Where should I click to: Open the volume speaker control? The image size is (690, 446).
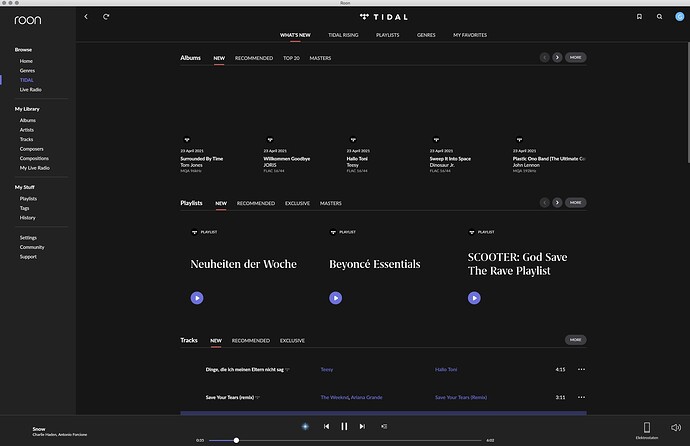tap(676, 427)
